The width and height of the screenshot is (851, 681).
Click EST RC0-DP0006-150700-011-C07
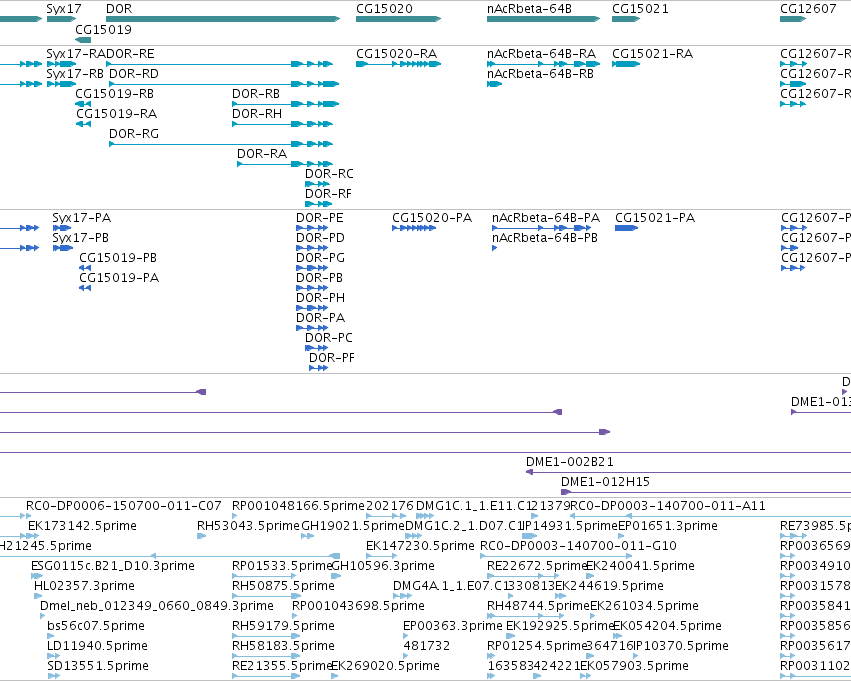click(x=124, y=506)
